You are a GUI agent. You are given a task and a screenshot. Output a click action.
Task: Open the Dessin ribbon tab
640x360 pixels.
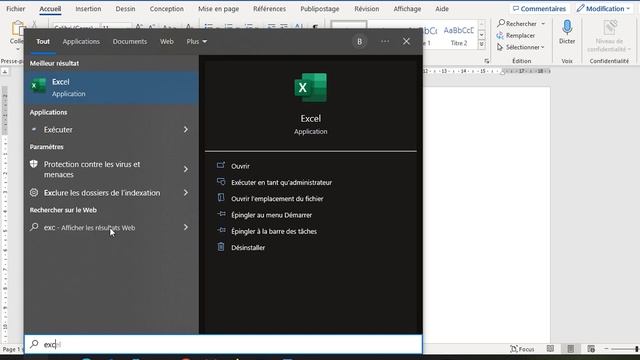click(x=125, y=9)
